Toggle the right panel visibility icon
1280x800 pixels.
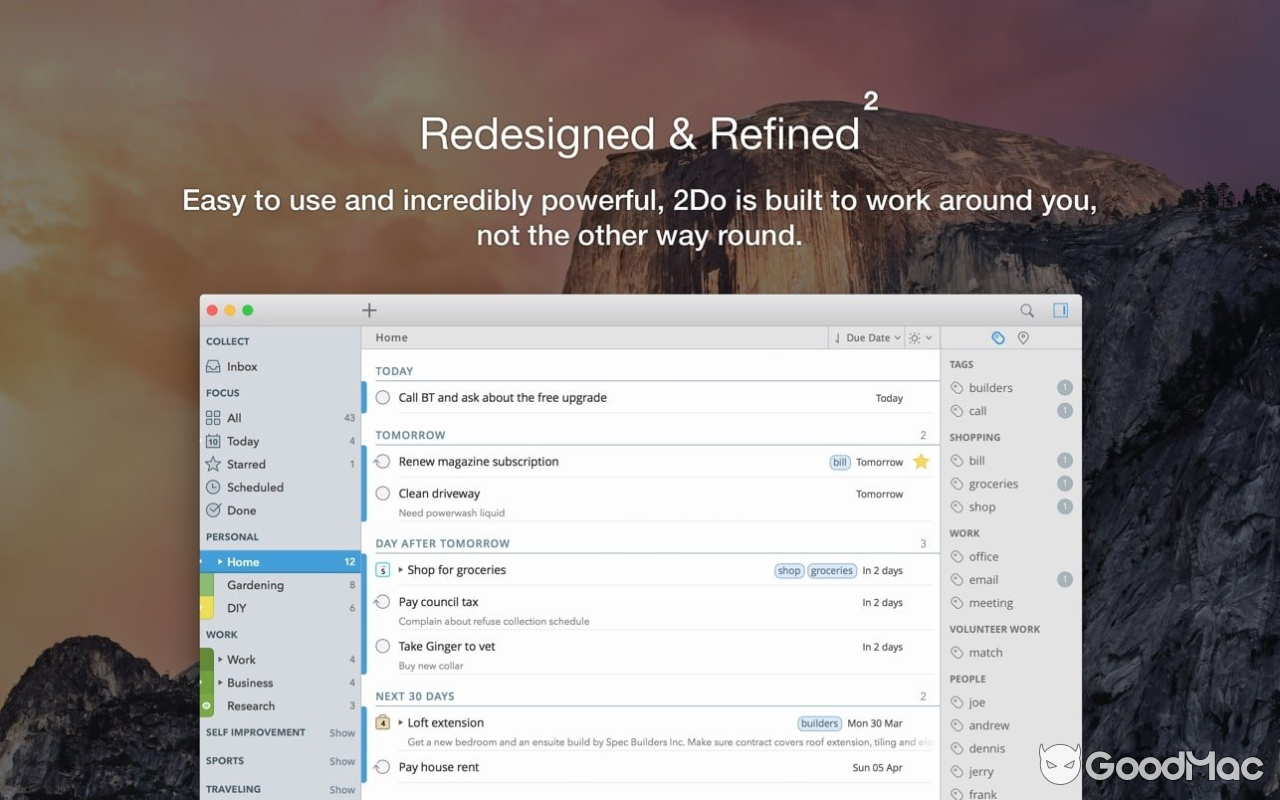click(1060, 310)
